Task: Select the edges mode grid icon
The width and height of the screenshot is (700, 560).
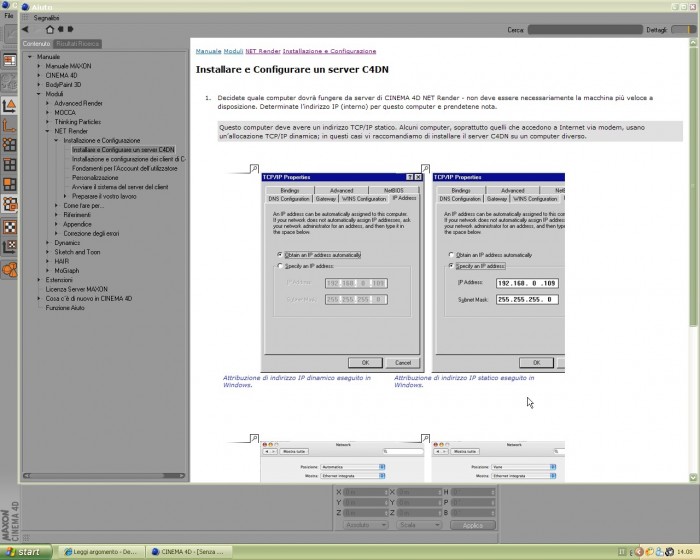Action: (9, 165)
